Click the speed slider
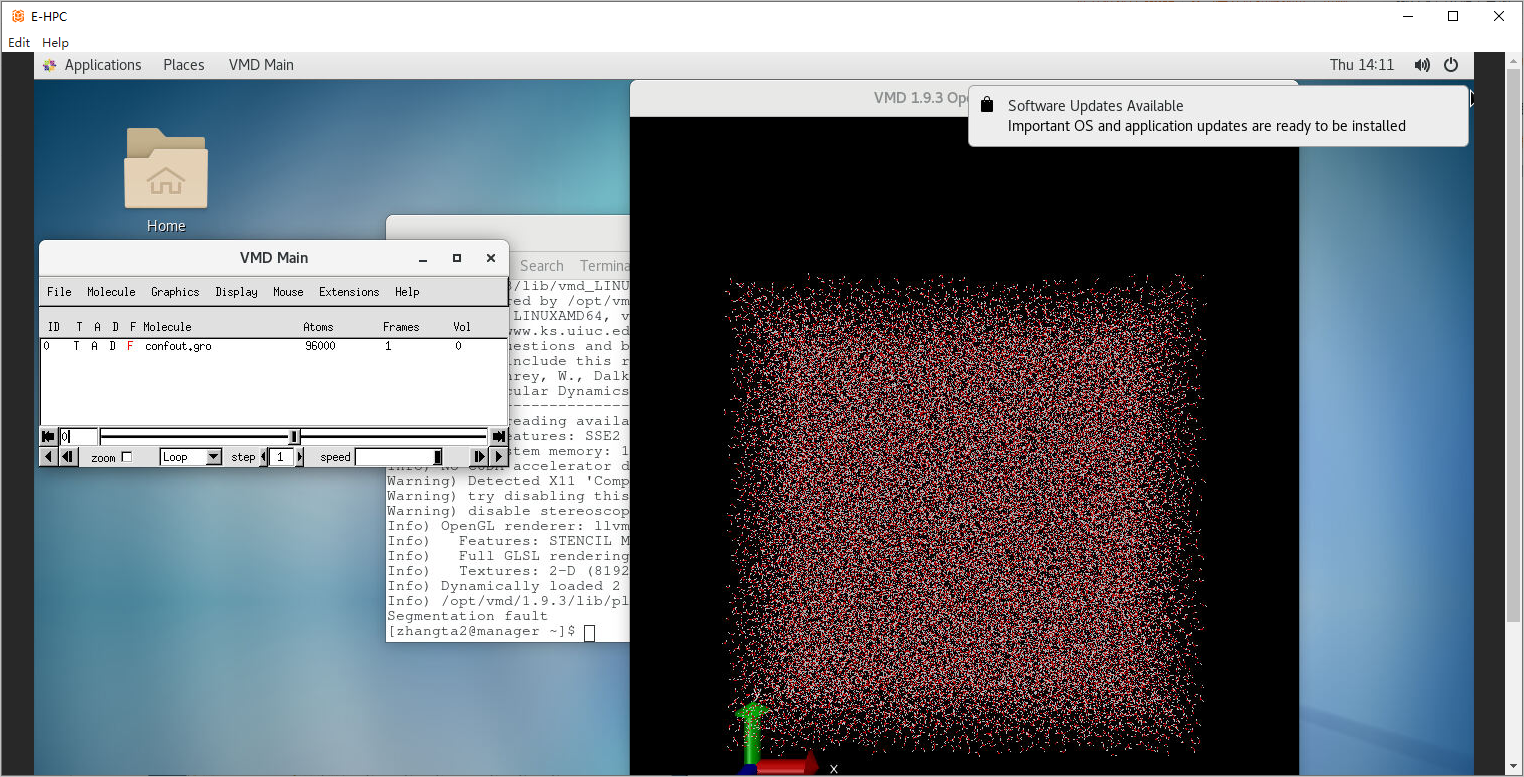This screenshot has width=1524, height=777. coord(399,457)
